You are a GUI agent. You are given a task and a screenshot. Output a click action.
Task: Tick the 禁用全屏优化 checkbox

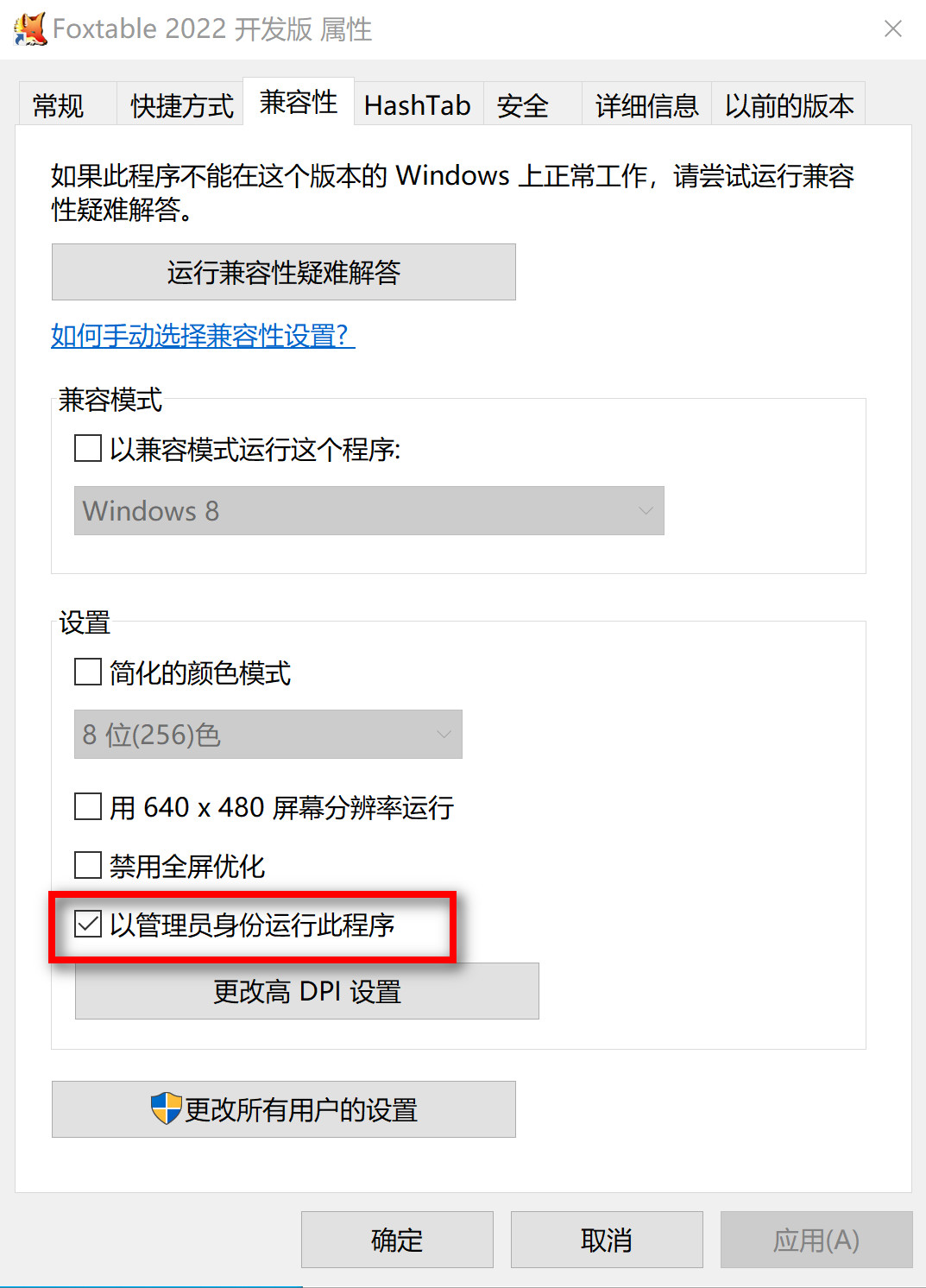coord(88,865)
